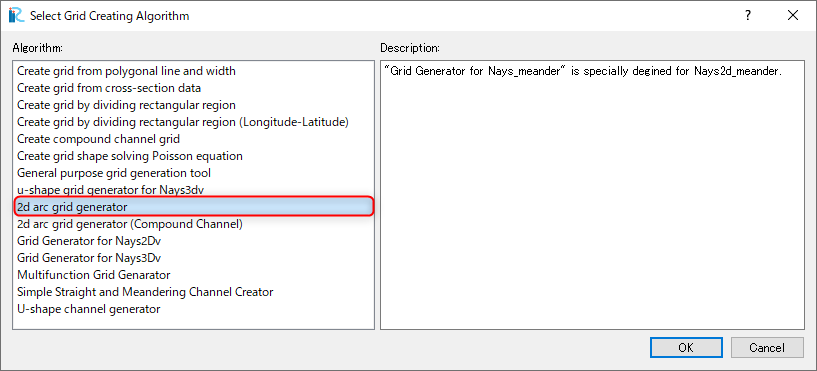Pick "Create grid shape solving Poisson equation"
Image resolution: width=817 pixels, height=371 pixels.
click(130, 156)
